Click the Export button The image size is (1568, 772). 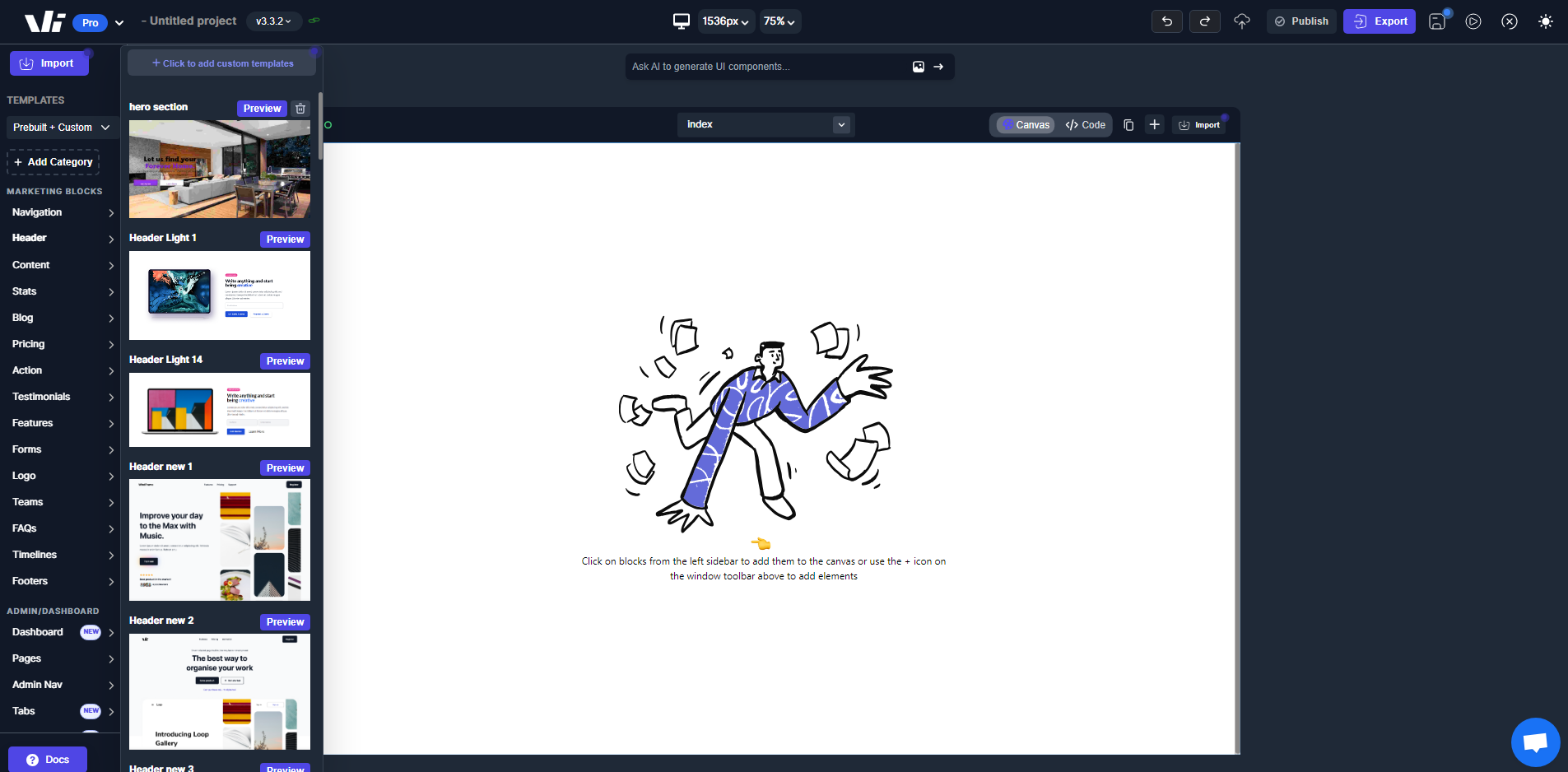tap(1380, 21)
